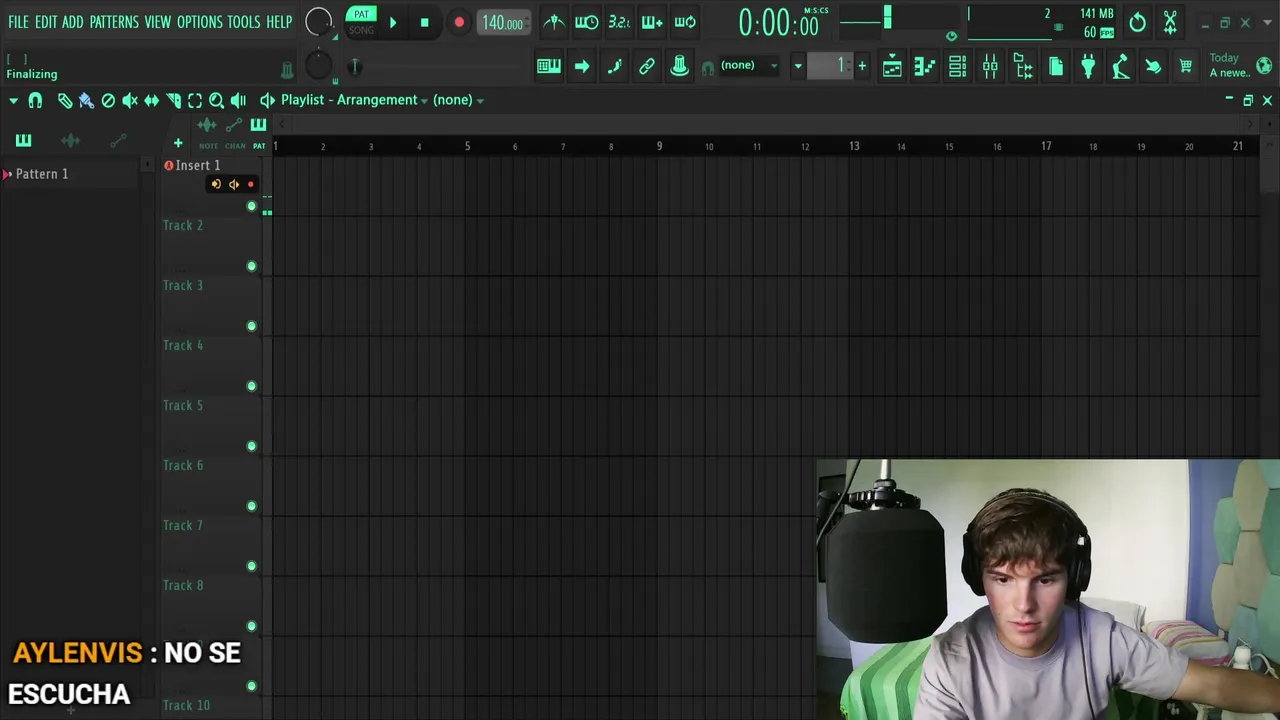This screenshot has width=1280, height=720.
Task: Select the Mute tool
Action: point(130,100)
